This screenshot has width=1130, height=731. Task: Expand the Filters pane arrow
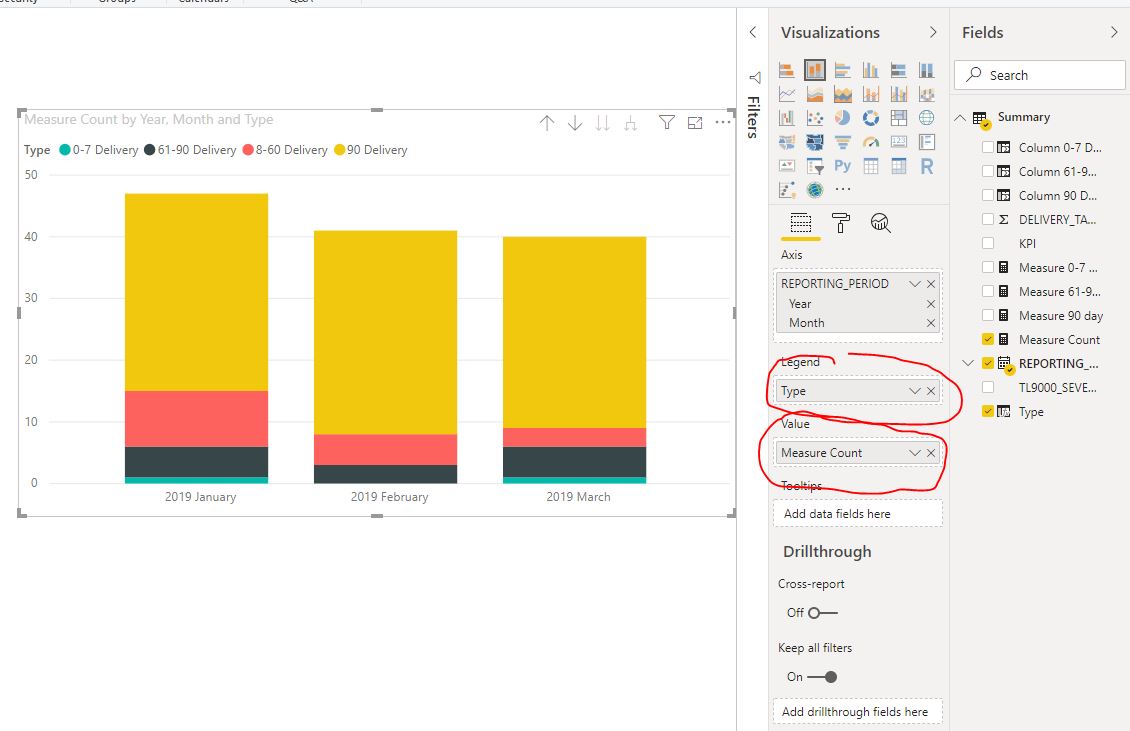(753, 32)
